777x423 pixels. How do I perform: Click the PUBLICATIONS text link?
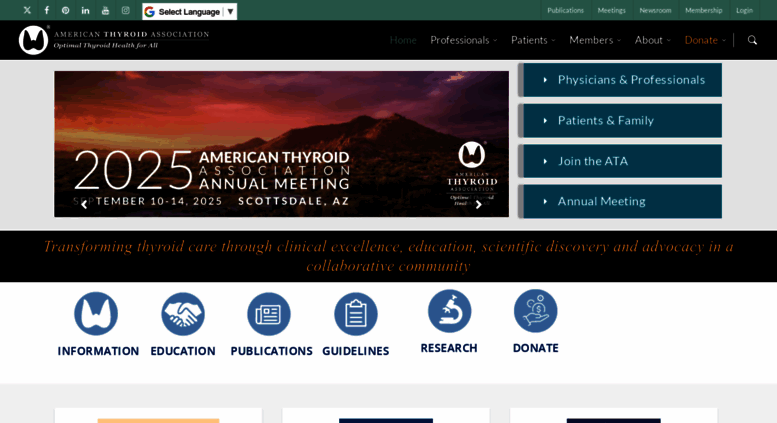pos(272,351)
